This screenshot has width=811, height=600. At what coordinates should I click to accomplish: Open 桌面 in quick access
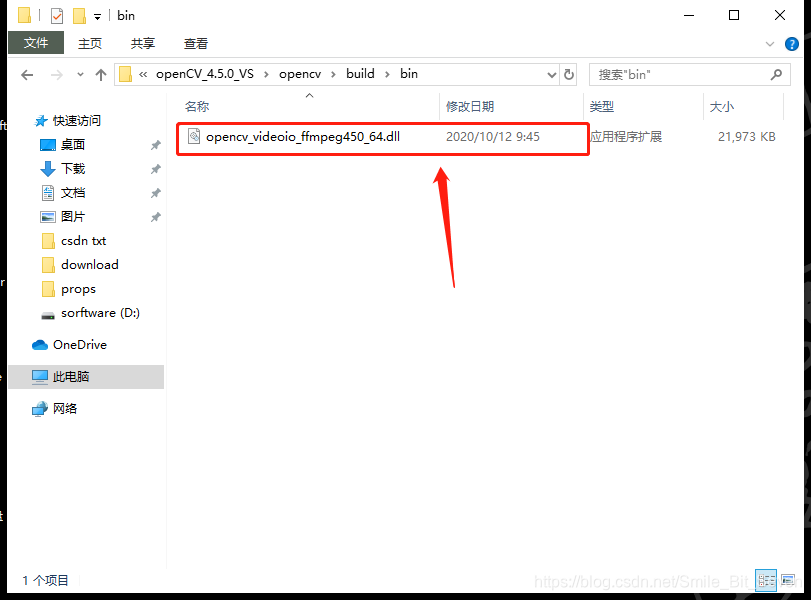tap(73, 145)
